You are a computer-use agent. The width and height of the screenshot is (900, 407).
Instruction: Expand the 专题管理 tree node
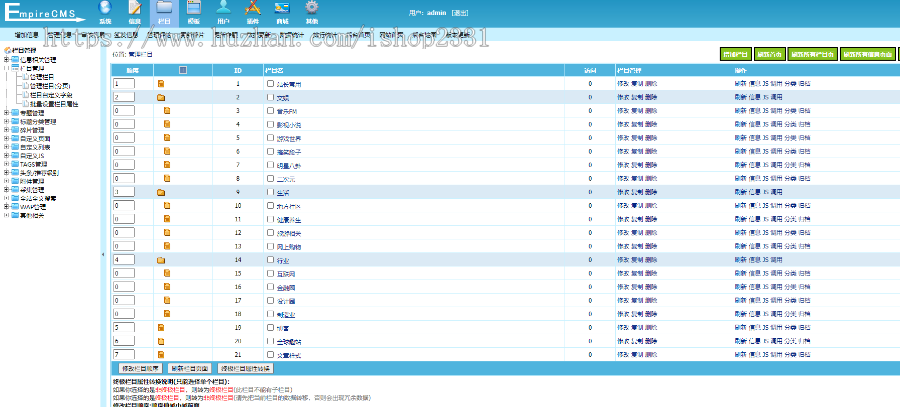click(6, 113)
